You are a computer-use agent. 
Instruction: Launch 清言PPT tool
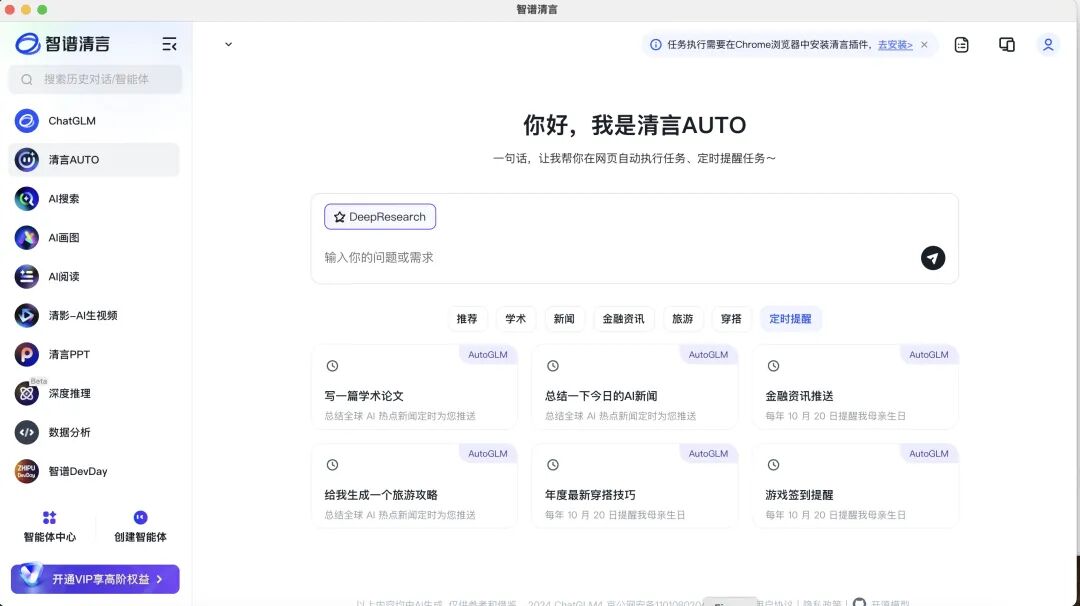tap(94, 355)
